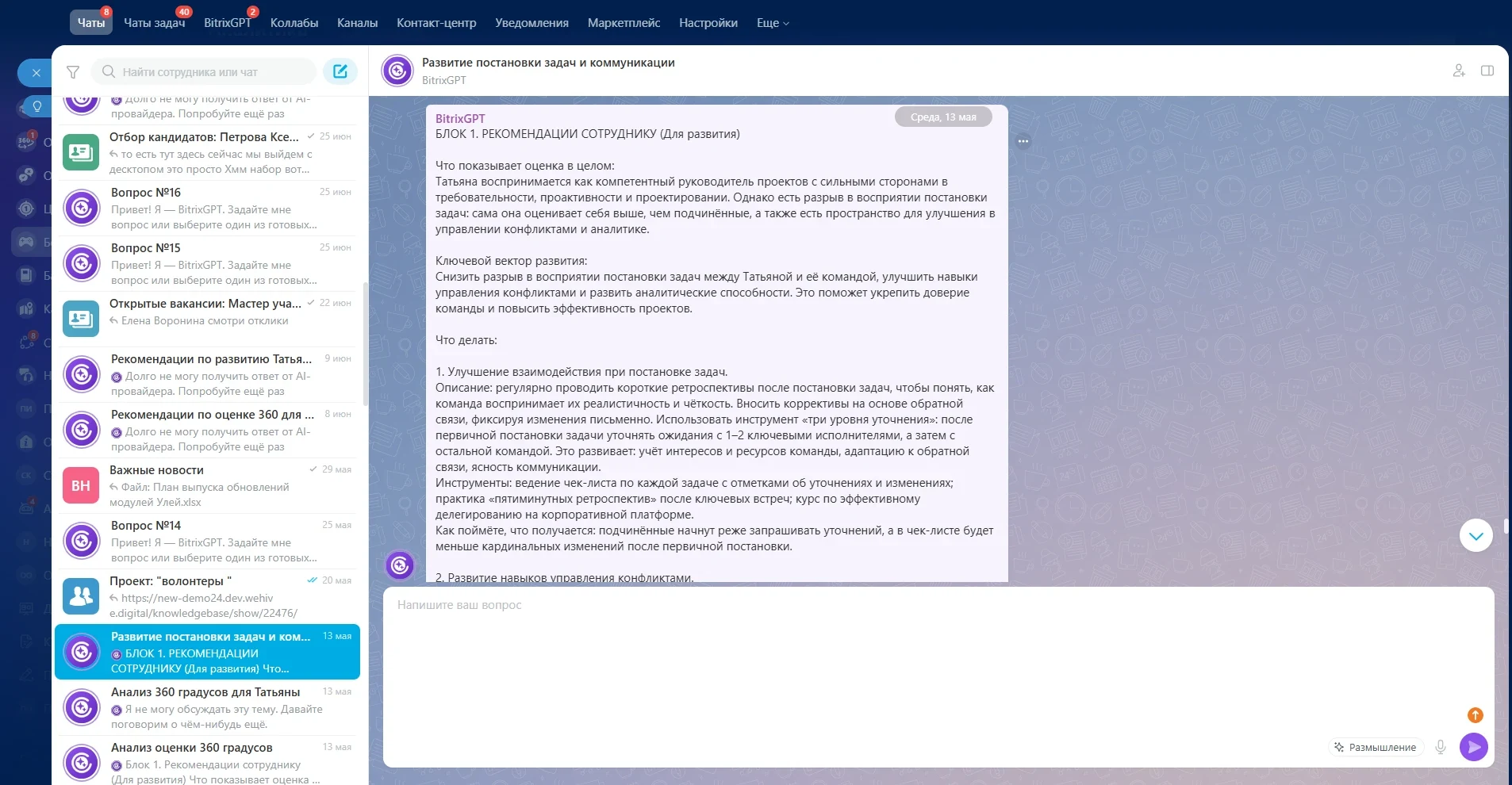
Task: Open the "Чаты задач" tab
Action: click(155, 23)
